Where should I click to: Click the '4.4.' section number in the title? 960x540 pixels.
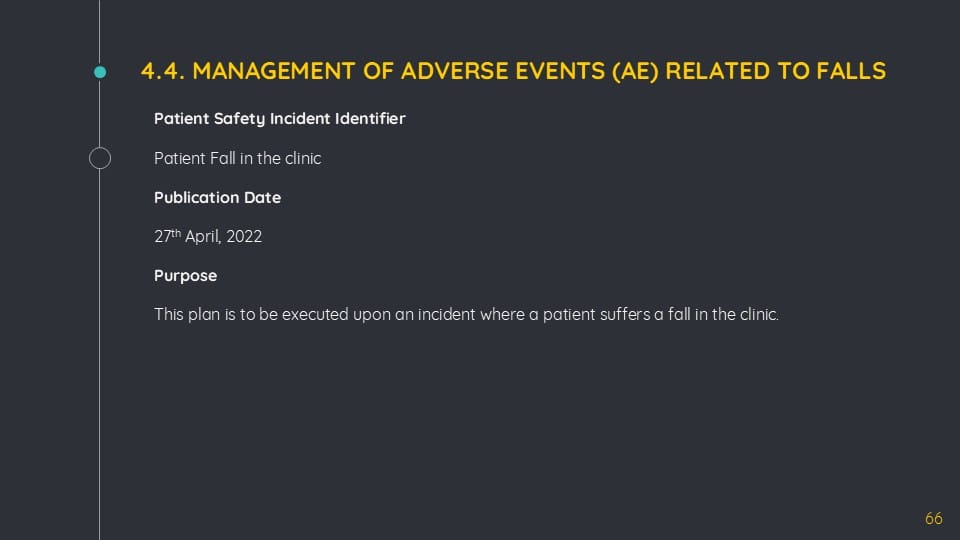[x=162, y=71]
